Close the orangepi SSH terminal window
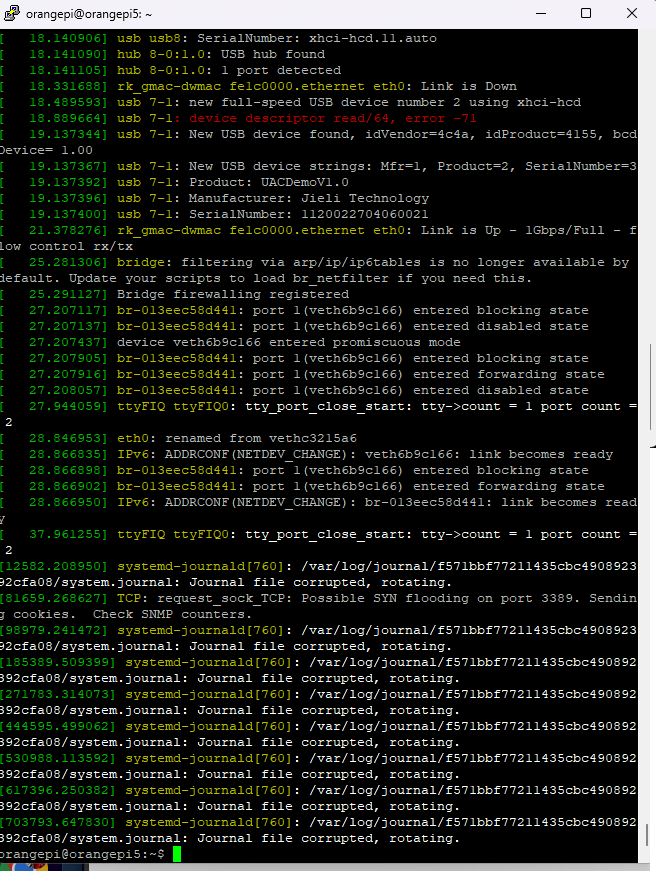This screenshot has height=871, width=656. pos(633,13)
